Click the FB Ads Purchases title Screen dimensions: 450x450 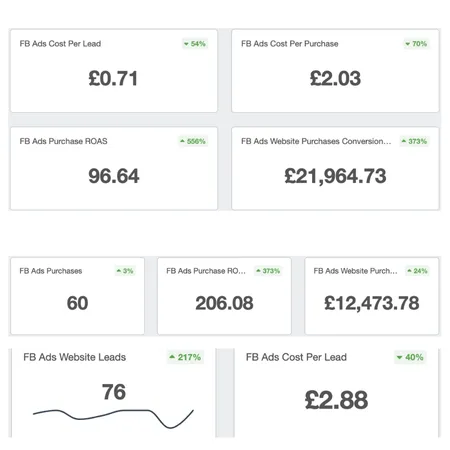pyautogui.click(x=51, y=271)
